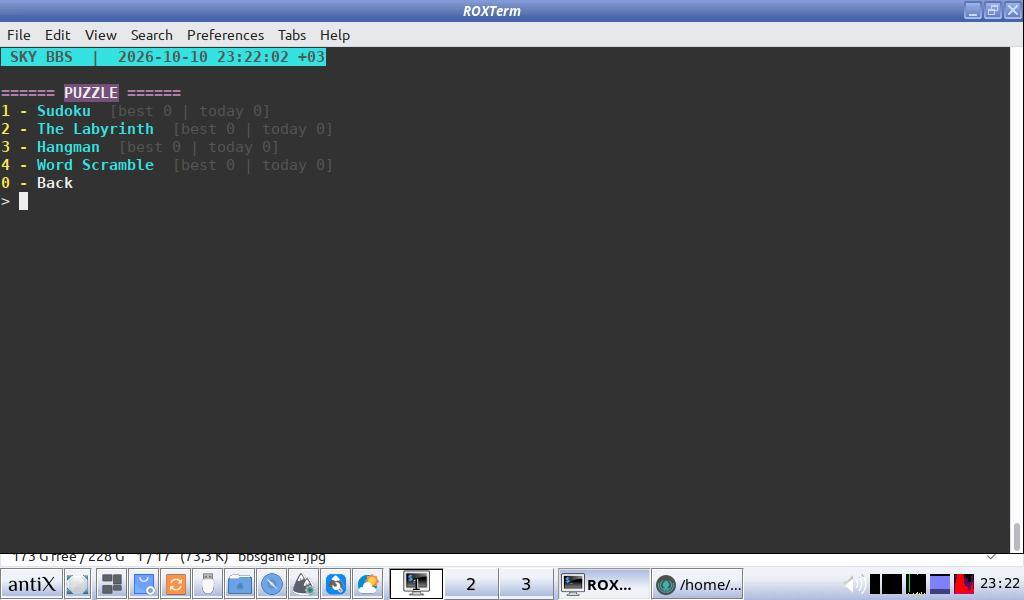Screen dimensions: 1024x600
Task: Open the Preferences menu
Action: pyautogui.click(x=225, y=35)
